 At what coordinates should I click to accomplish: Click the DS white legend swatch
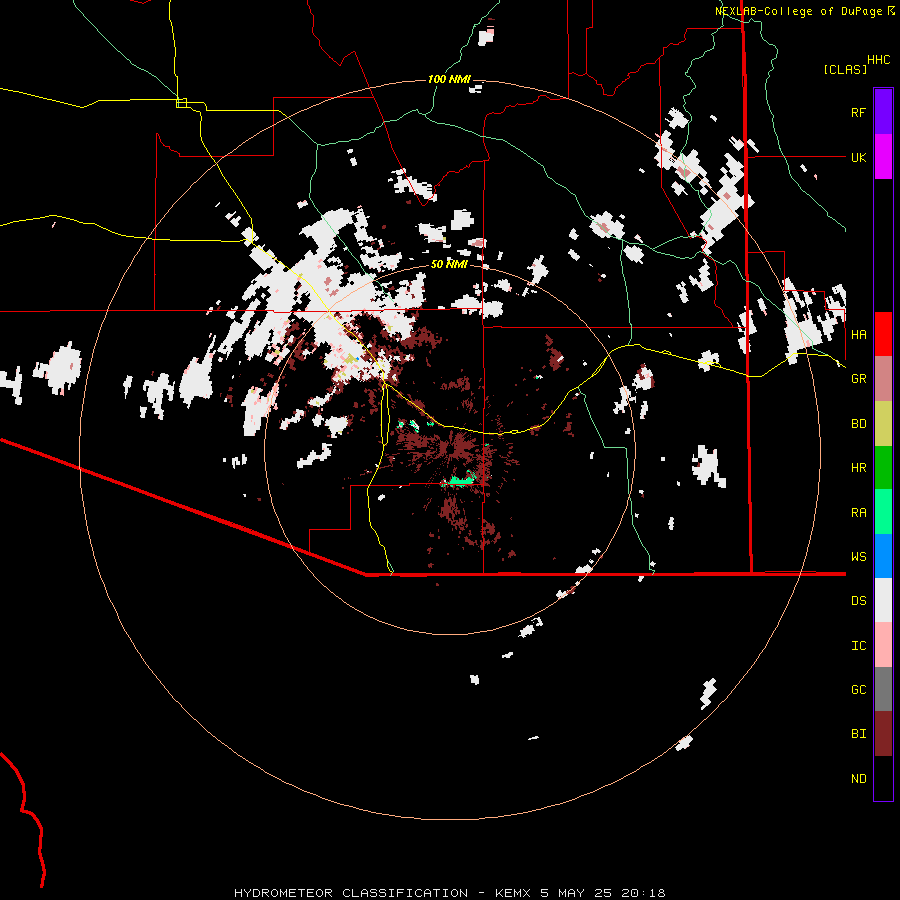[883, 600]
